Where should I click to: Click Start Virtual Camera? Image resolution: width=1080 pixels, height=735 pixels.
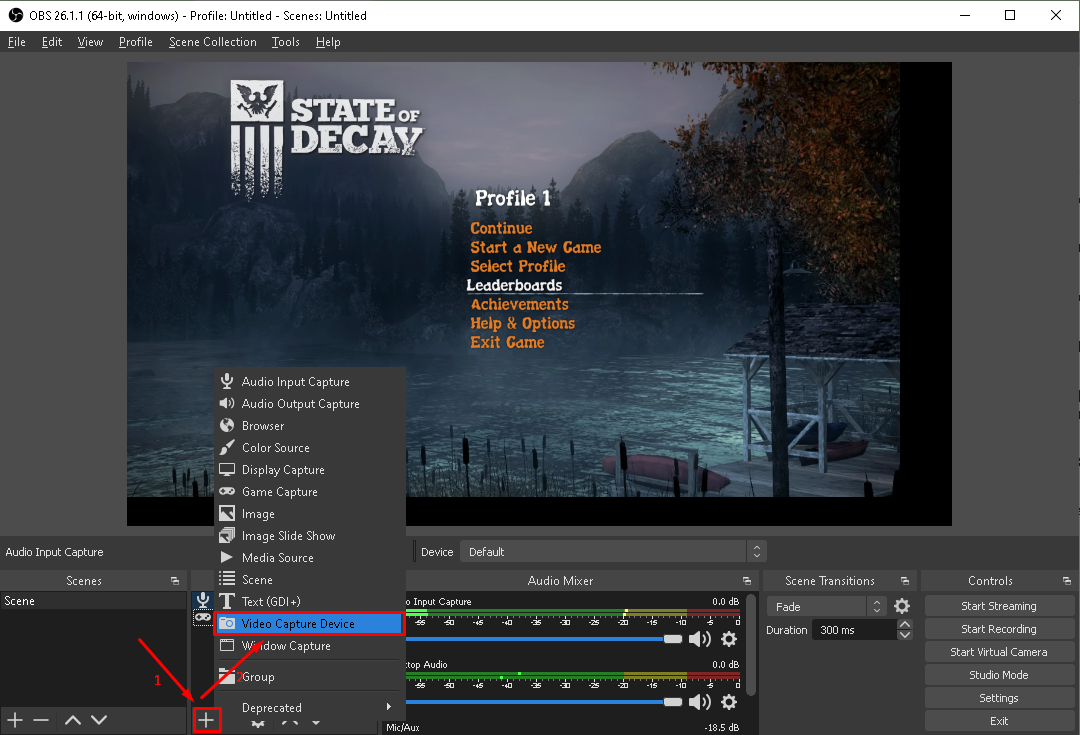coord(999,652)
